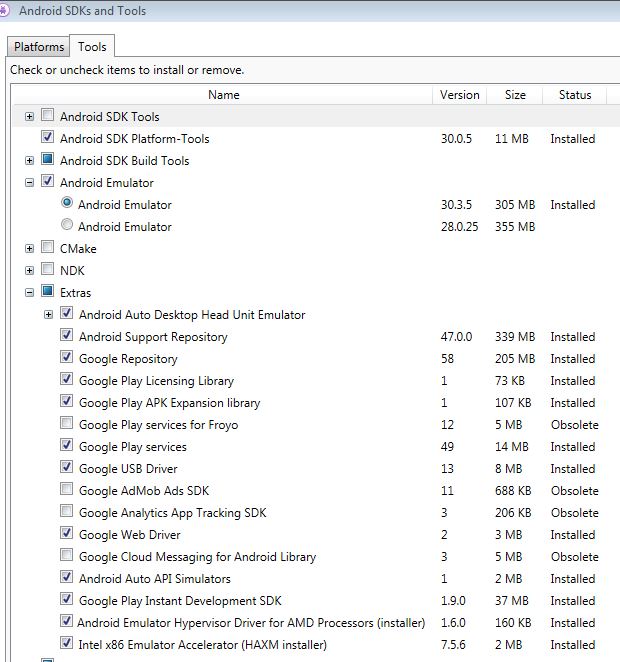Image resolution: width=620 pixels, height=662 pixels.
Task: Click the NDK tree label
Action: point(72,271)
